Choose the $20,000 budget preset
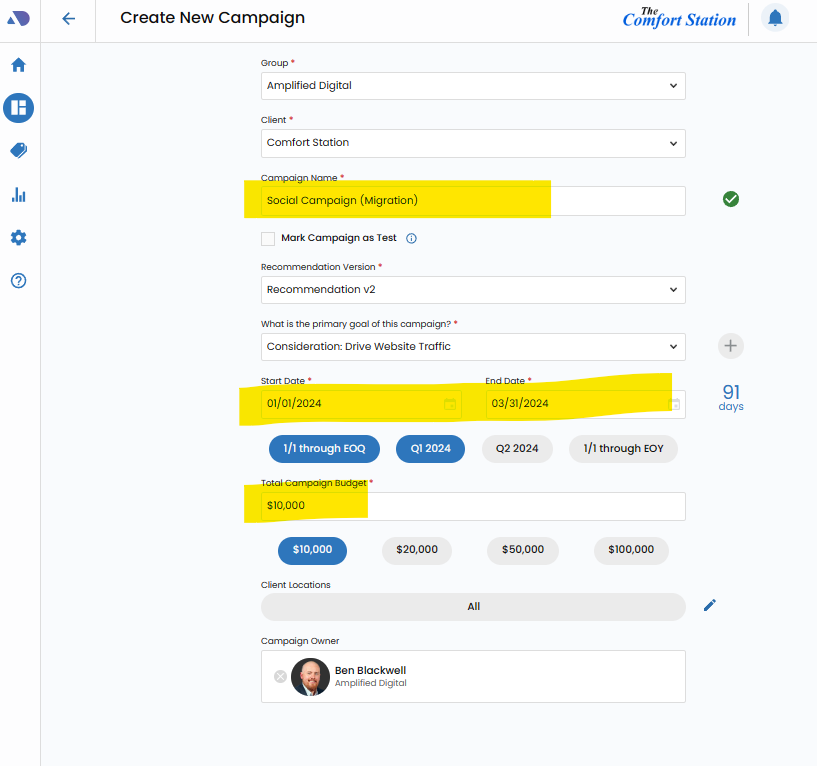This screenshot has height=766, width=817. tap(417, 550)
